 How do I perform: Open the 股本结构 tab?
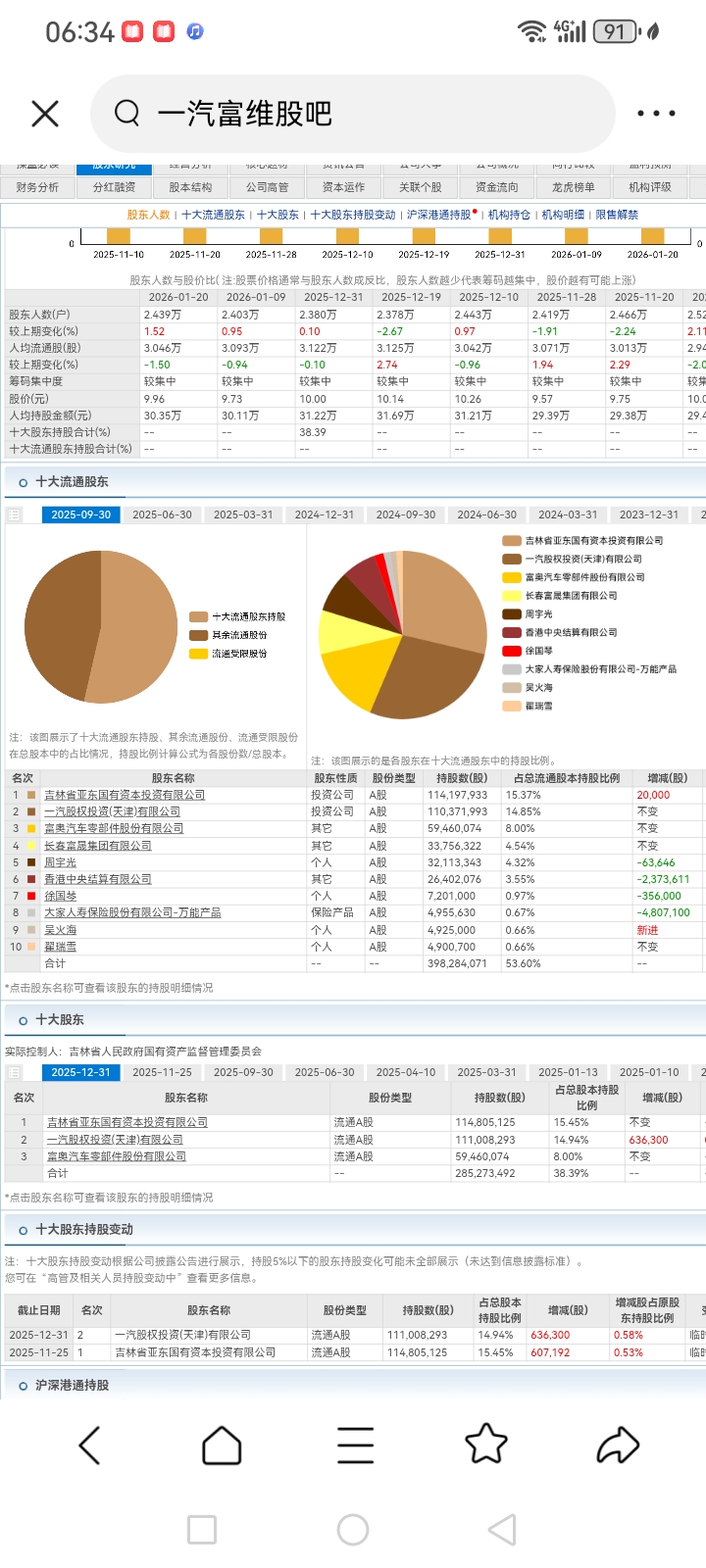191,187
